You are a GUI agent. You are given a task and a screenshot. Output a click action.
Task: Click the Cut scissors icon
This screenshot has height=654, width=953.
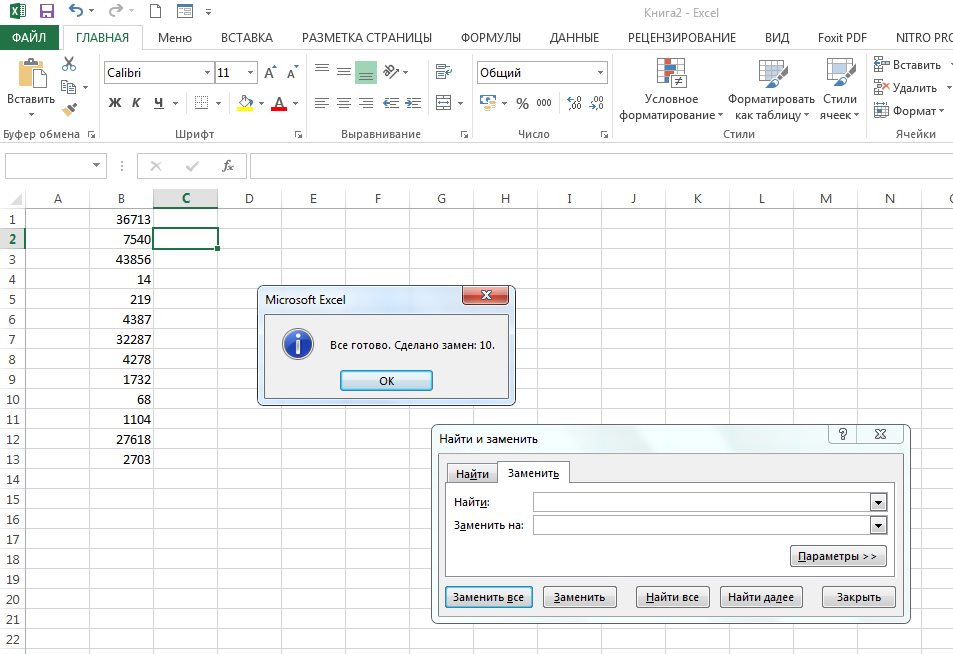coord(69,64)
